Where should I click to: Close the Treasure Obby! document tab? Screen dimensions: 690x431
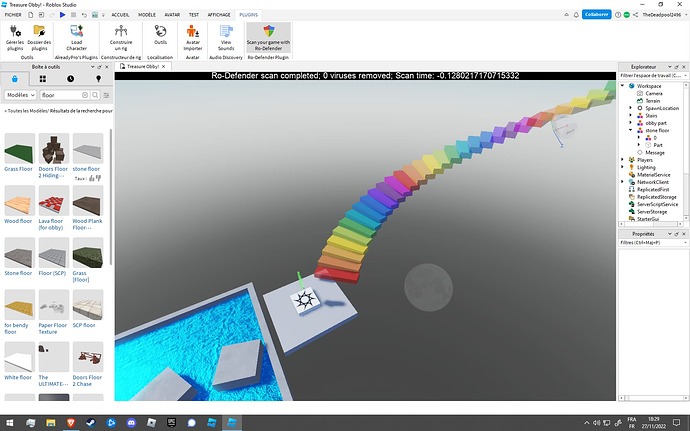(x=164, y=66)
